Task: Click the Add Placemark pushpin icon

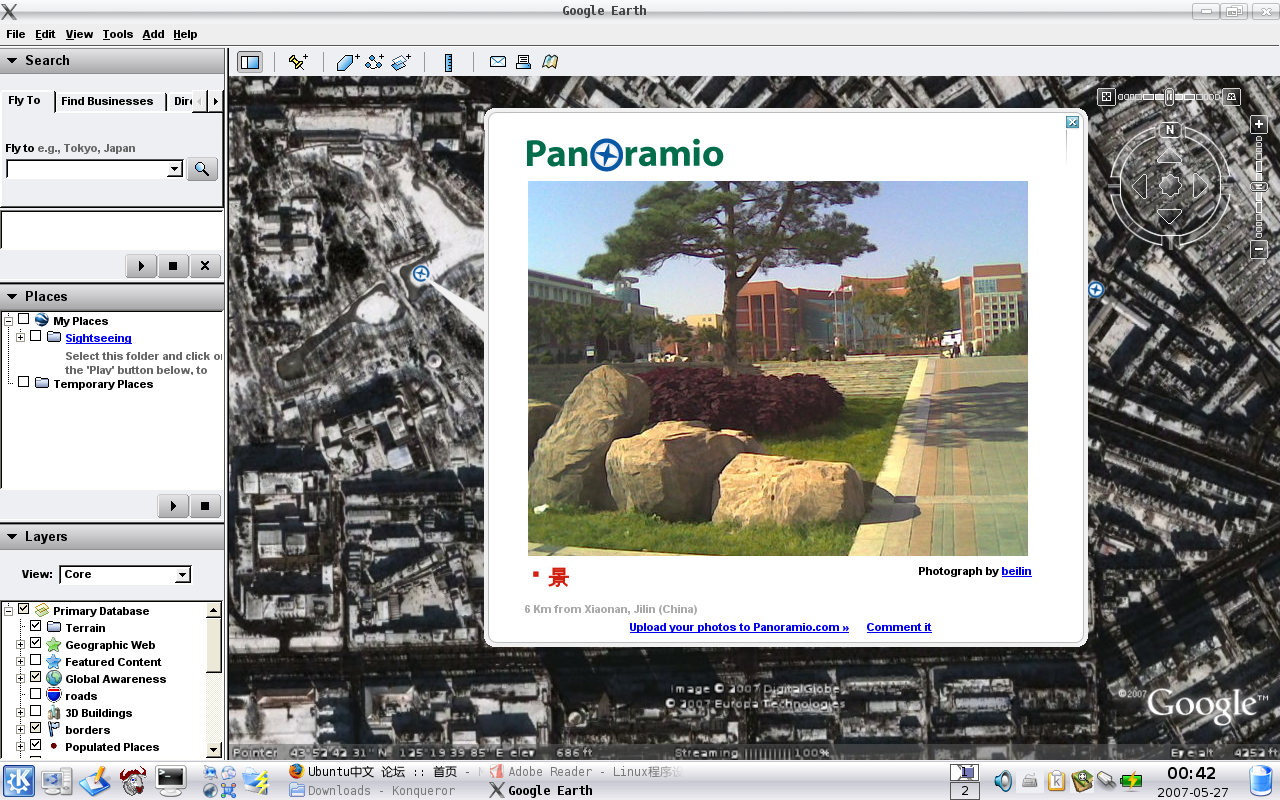Action: coord(298,62)
